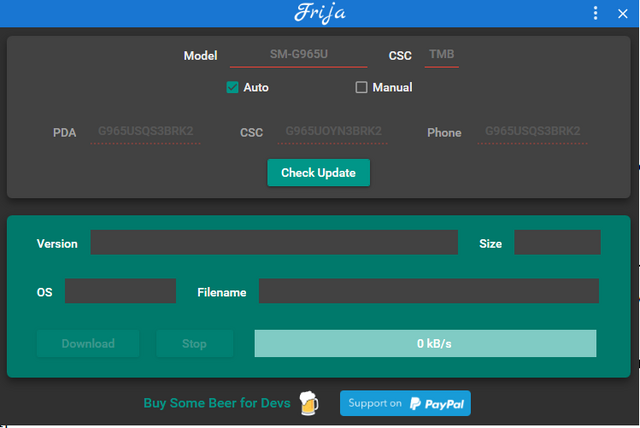Click the Phone field G965USQS3BRK2
The height and width of the screenshot is (428, 640).
click(532, 132)
